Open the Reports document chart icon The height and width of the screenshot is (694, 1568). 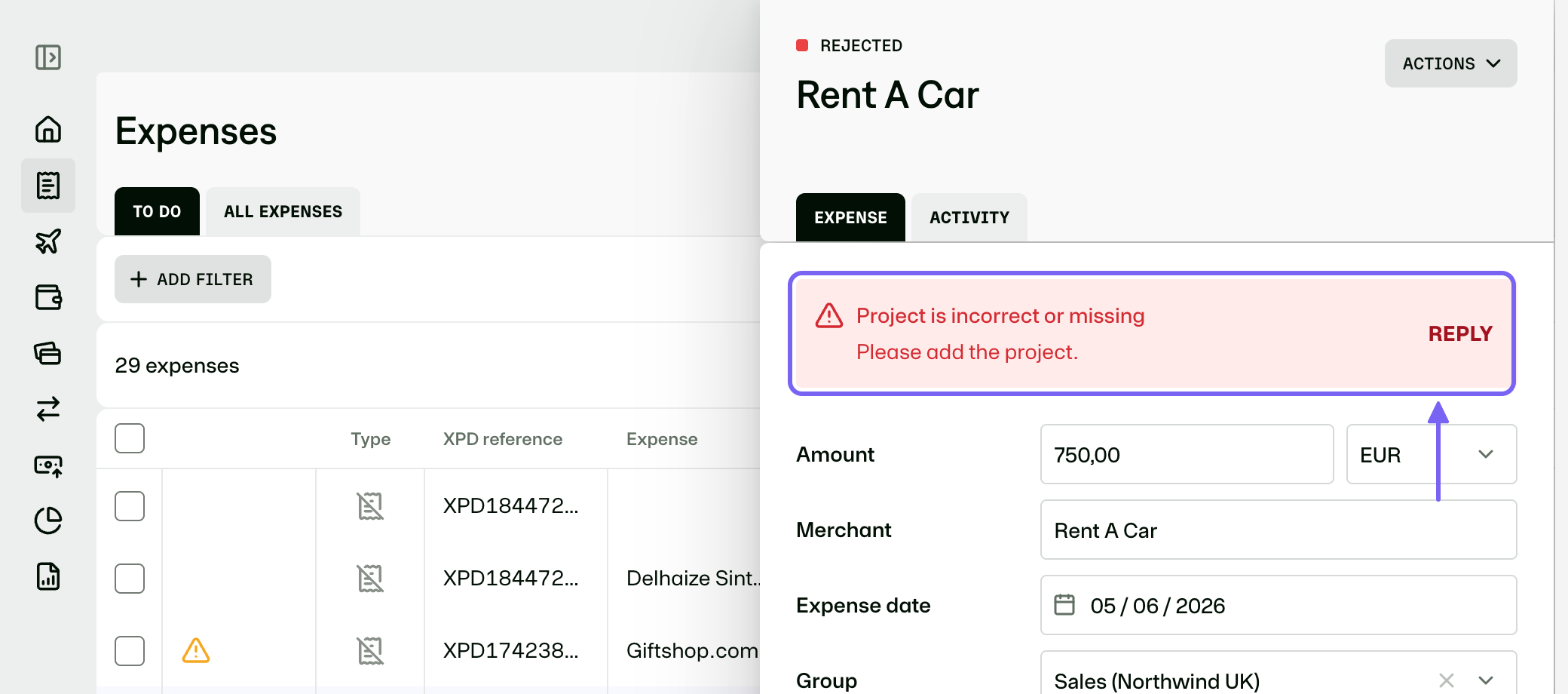pos(48,576)
